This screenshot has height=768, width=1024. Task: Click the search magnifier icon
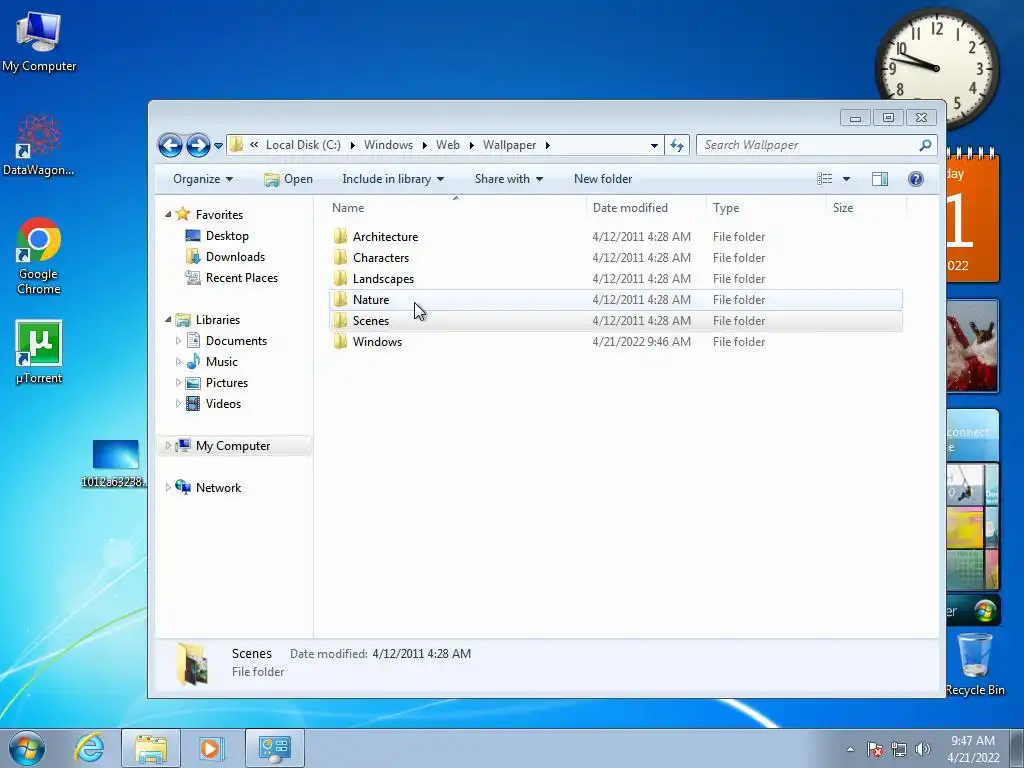tap(925, 145)
